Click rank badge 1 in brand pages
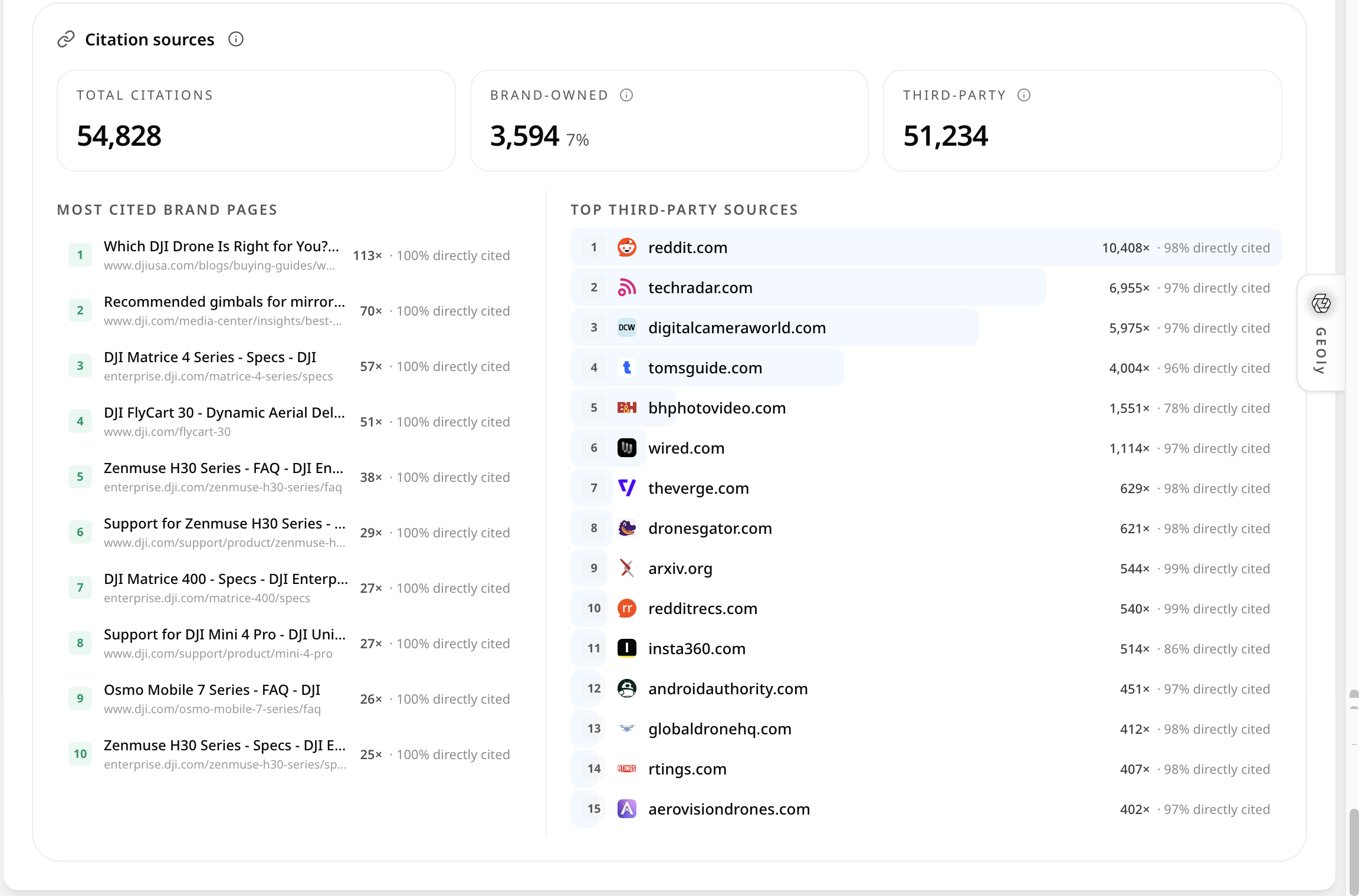1359x896 pixels. point(80,255)
